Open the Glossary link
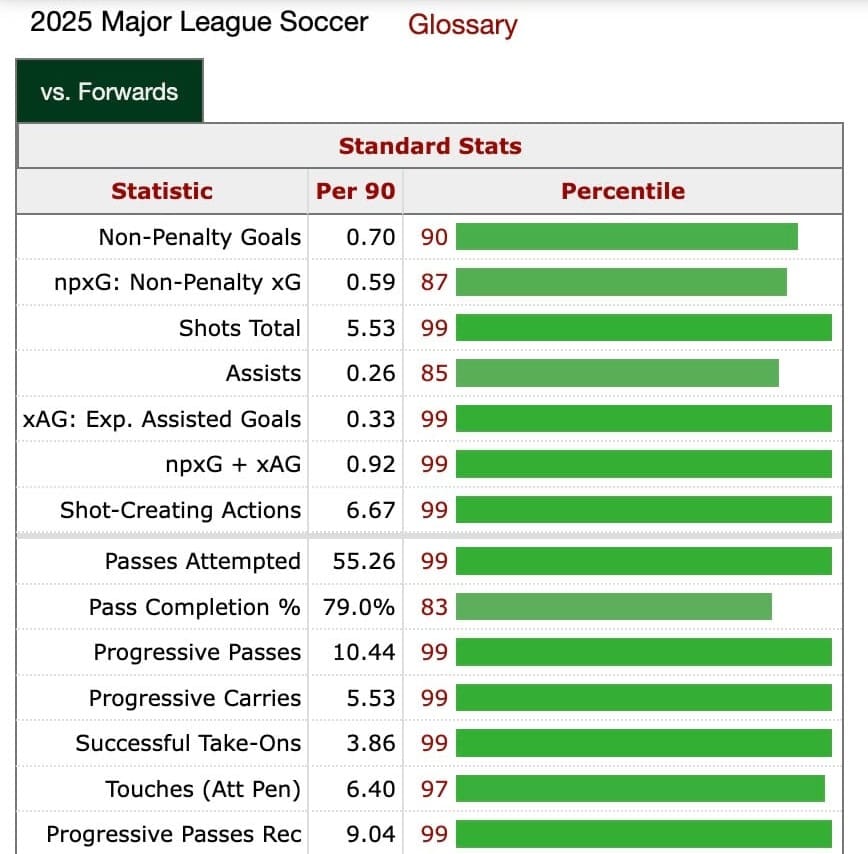The image size is (868, 854). 462,25
